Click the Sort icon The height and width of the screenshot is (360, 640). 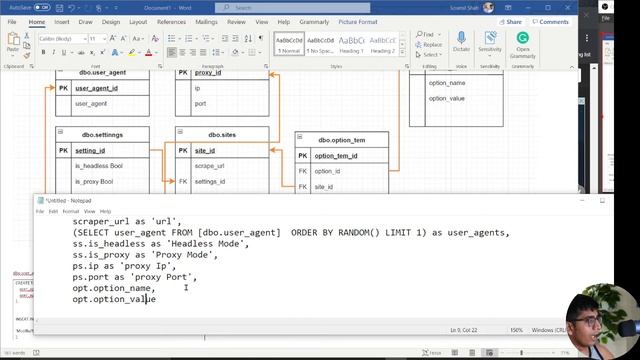tap(248, 38)
